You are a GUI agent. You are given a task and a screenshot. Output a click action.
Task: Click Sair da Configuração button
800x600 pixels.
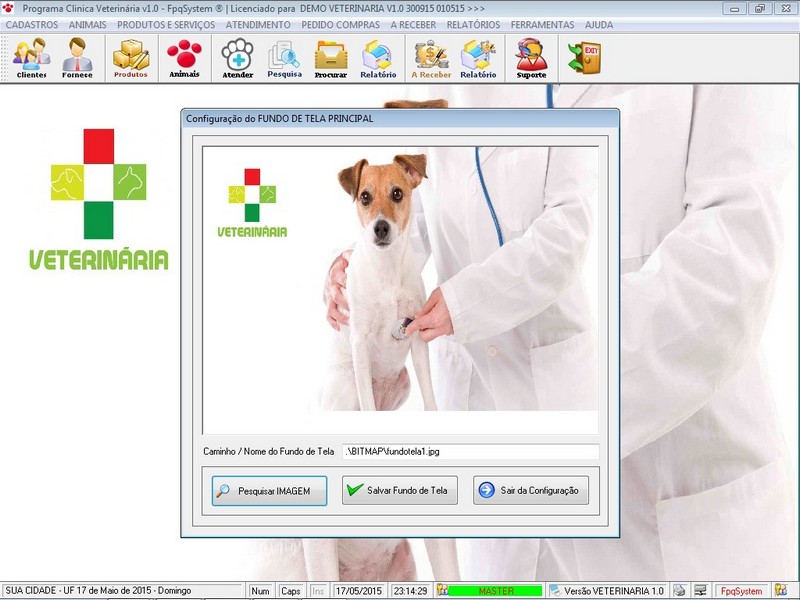[531, 490]
